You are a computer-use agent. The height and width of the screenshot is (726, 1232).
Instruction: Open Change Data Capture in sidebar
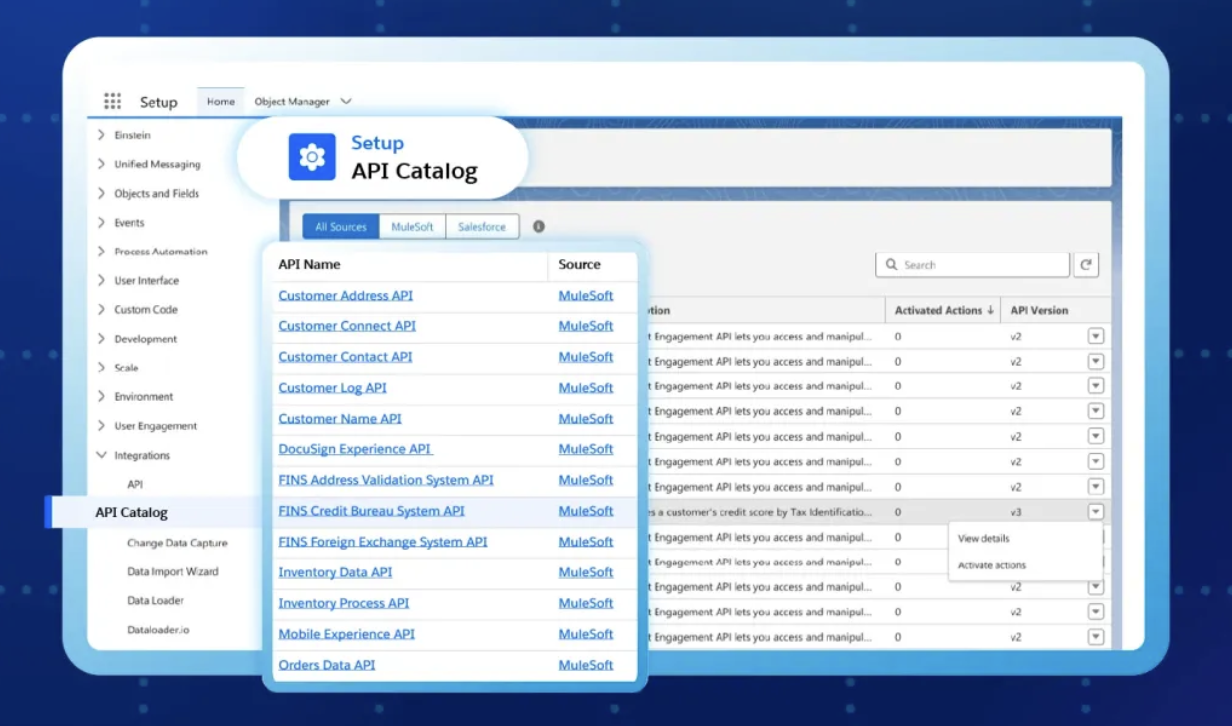coord(177,543)
